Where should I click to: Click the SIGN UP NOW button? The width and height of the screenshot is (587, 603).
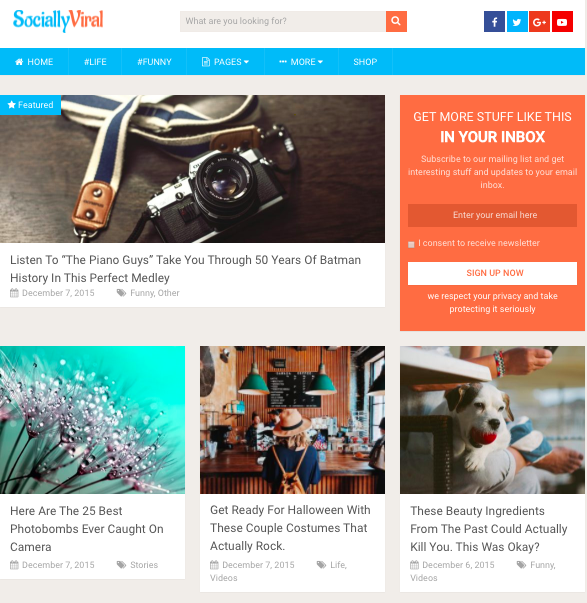[492, 273]
